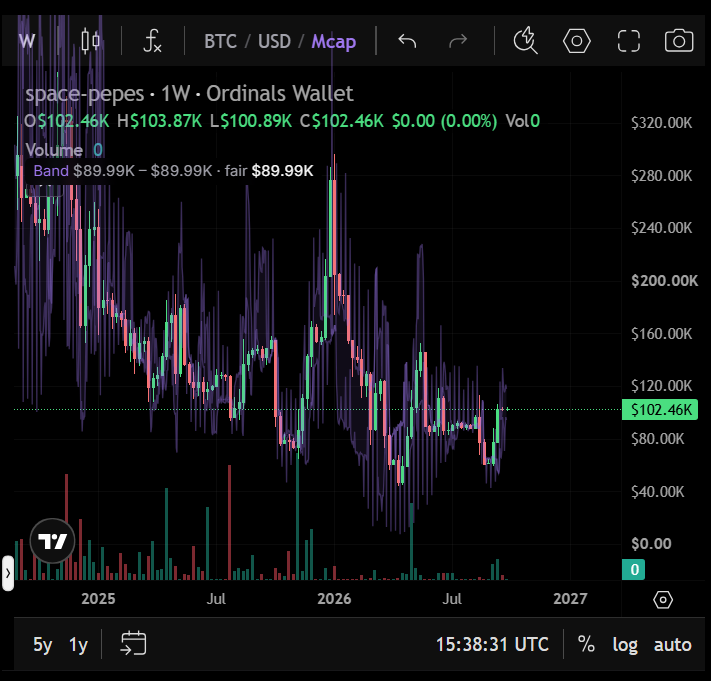Click the $0.00 (0.00%) change value
The image size is (711, 681).
pos(444,121)
